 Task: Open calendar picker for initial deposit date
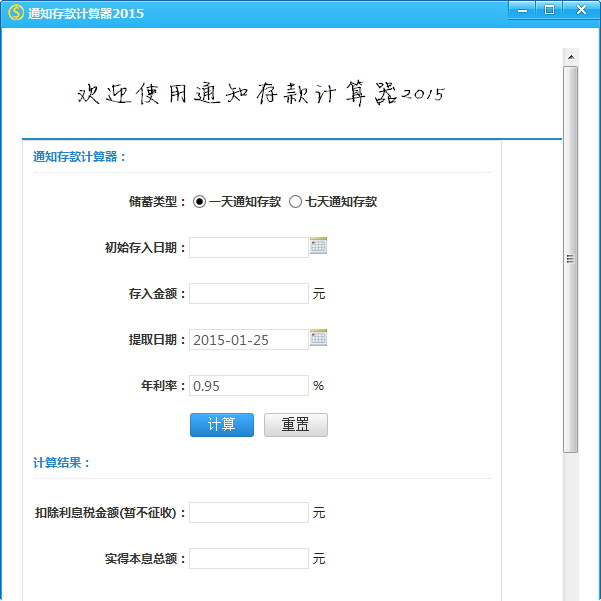click(318, 246)
